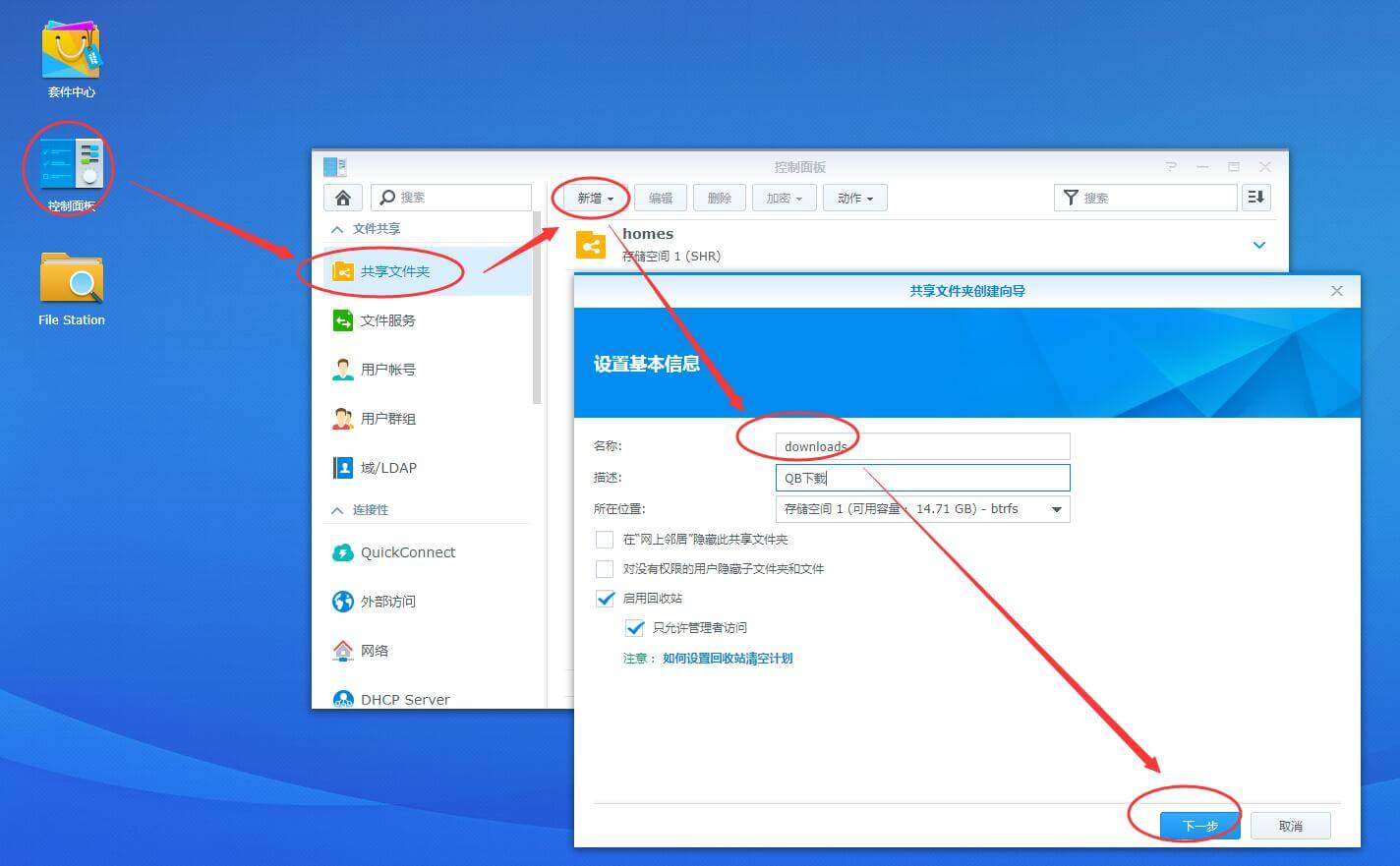Click the home icon in Control Panel
The height and width of the screenshot is (866, 1400).
tap(342, 197)
